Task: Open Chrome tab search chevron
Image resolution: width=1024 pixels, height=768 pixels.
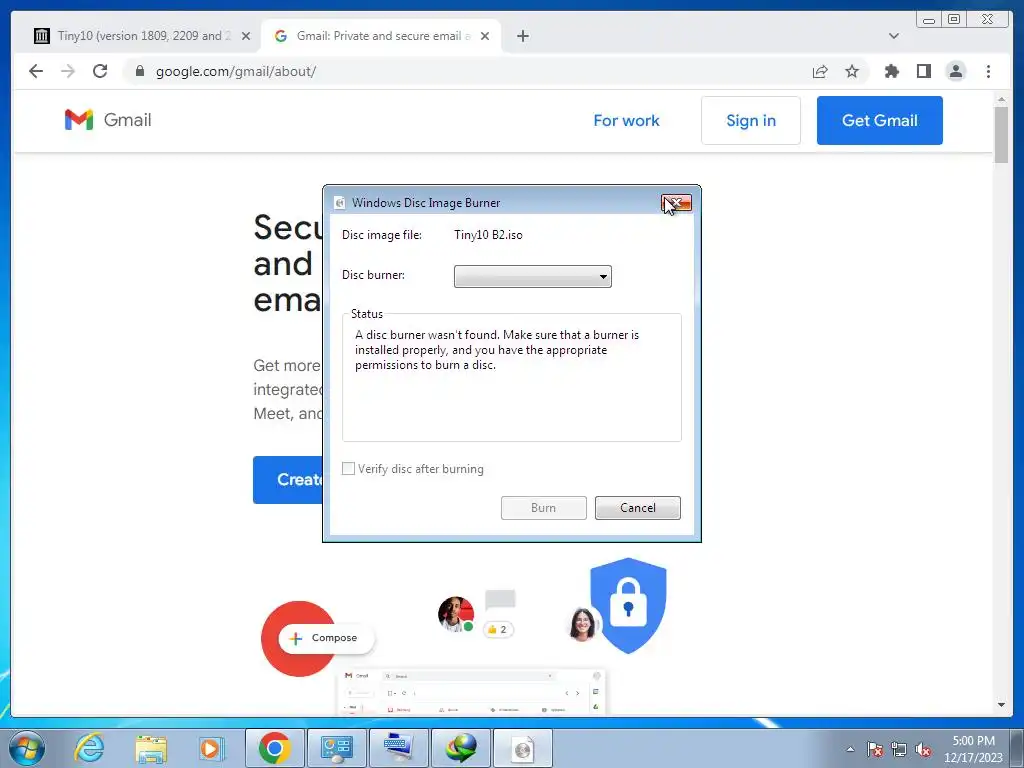Action: pos(894,36)
